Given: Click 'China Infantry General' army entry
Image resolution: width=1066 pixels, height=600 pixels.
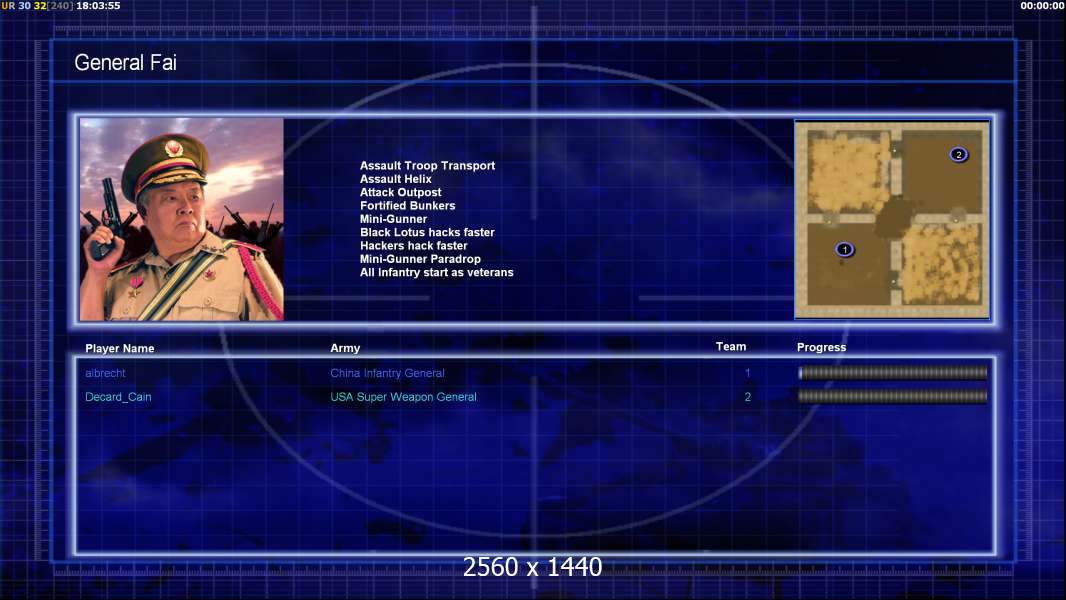Looking at the screenshot, I should pyautogui.click(x=388, y=373).
